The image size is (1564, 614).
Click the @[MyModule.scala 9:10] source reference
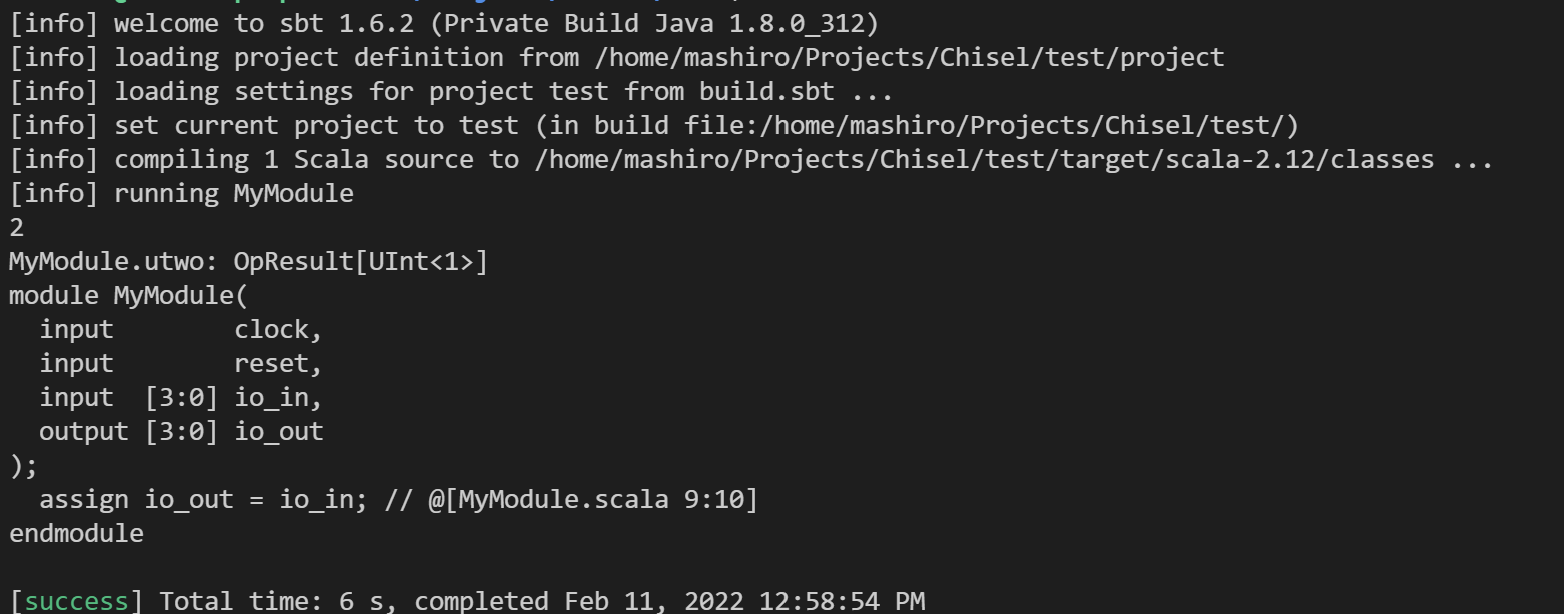point(593,499)
